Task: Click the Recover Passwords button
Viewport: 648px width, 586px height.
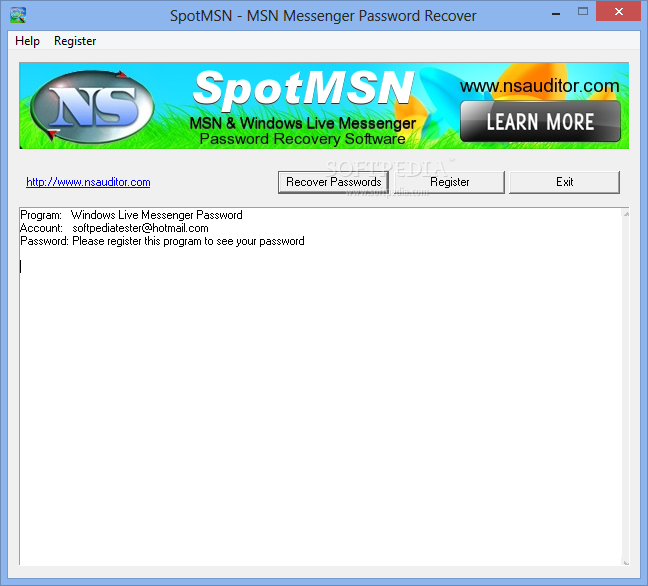Action: coord(334,182)
